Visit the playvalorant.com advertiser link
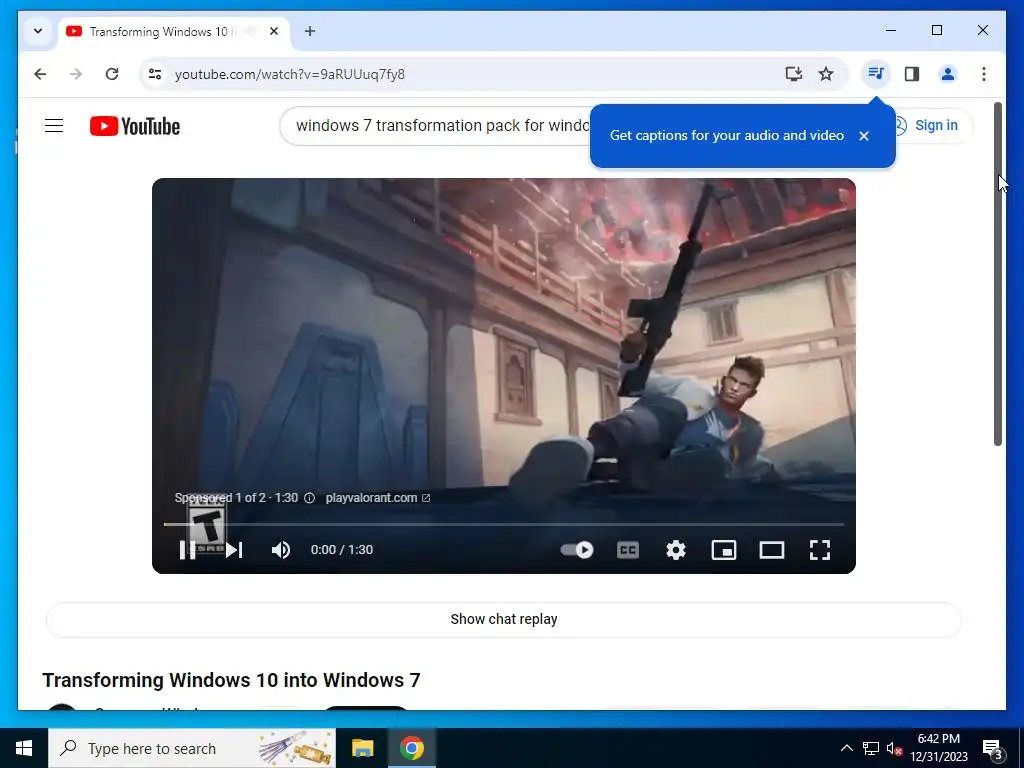 377,498
